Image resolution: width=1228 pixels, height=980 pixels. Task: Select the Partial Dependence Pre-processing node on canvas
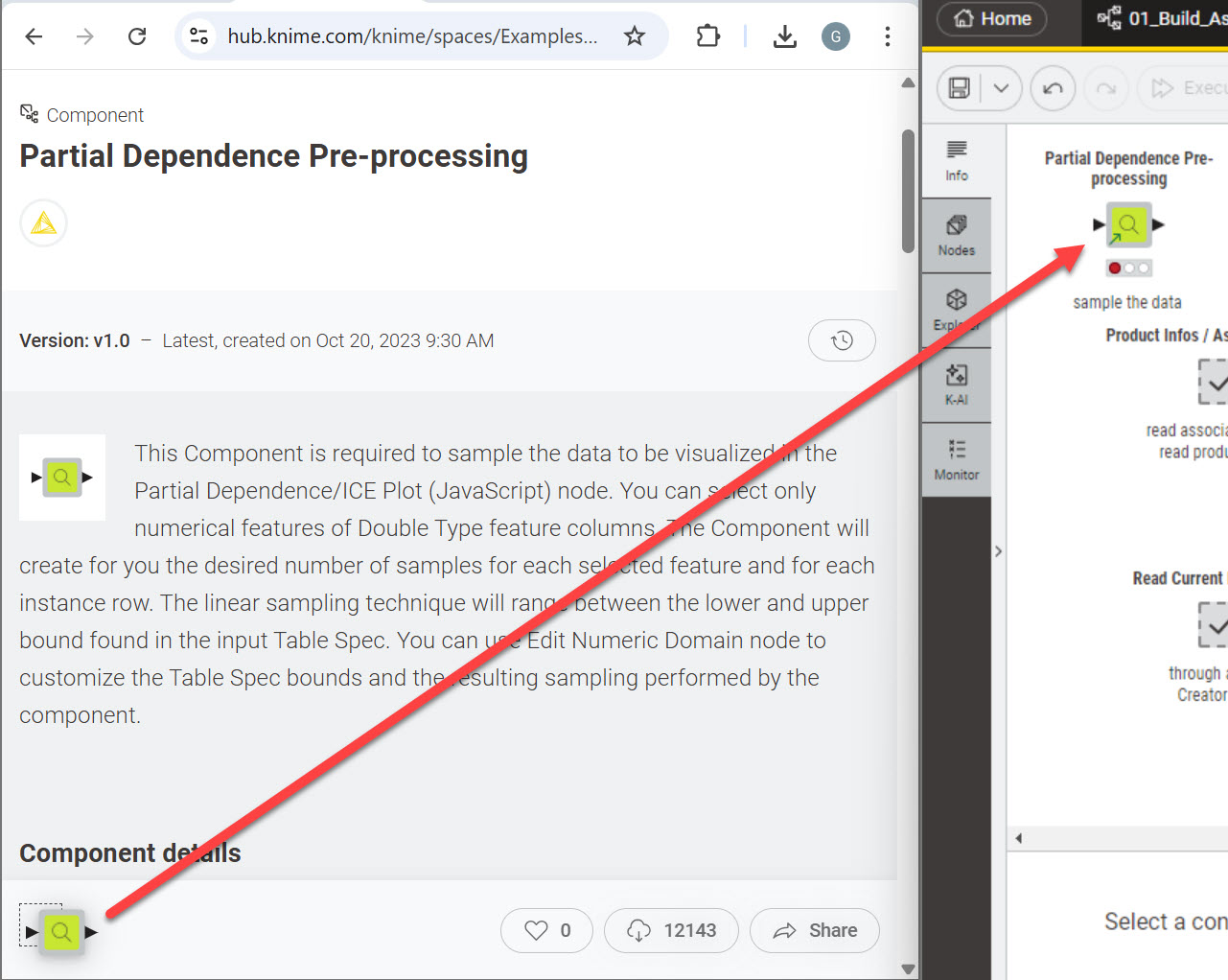click(1129, 224)
